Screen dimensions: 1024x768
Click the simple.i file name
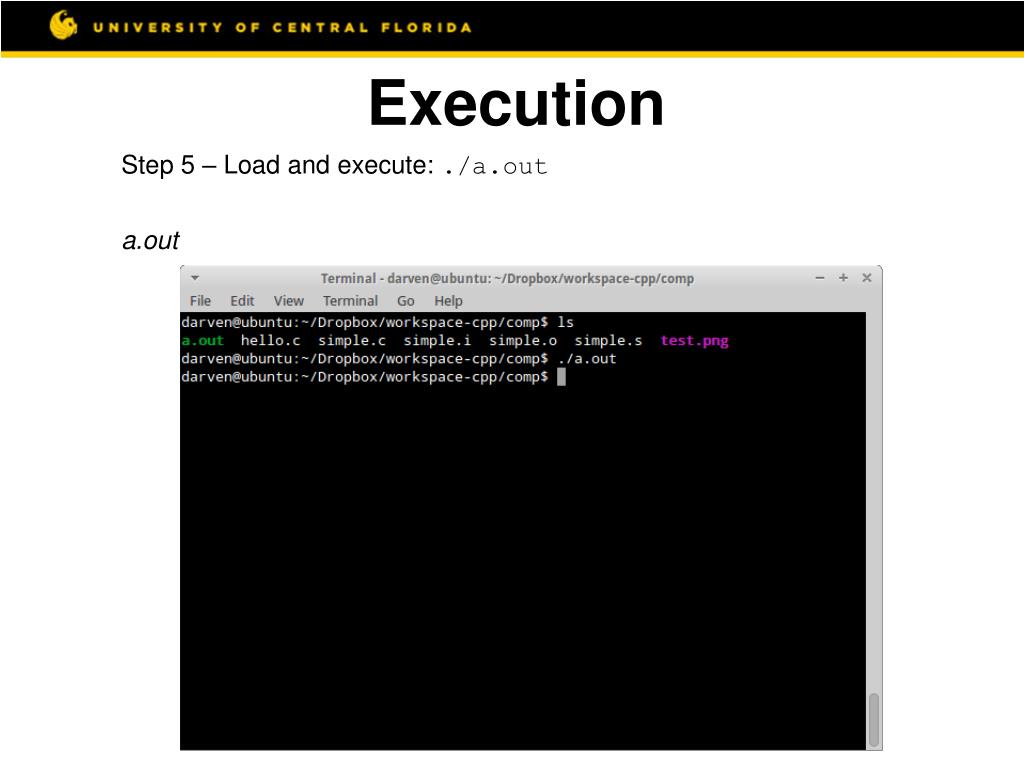pyautogui.click(x=437, y=340)
